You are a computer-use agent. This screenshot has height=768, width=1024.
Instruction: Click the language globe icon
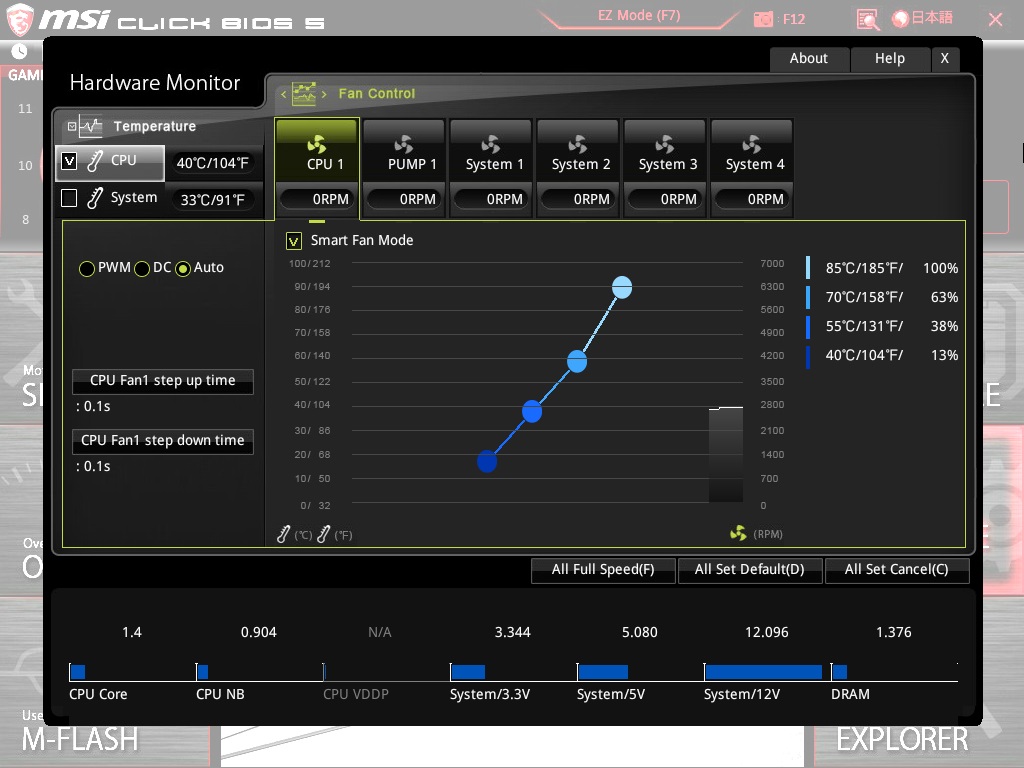click(x=901, y=19)
